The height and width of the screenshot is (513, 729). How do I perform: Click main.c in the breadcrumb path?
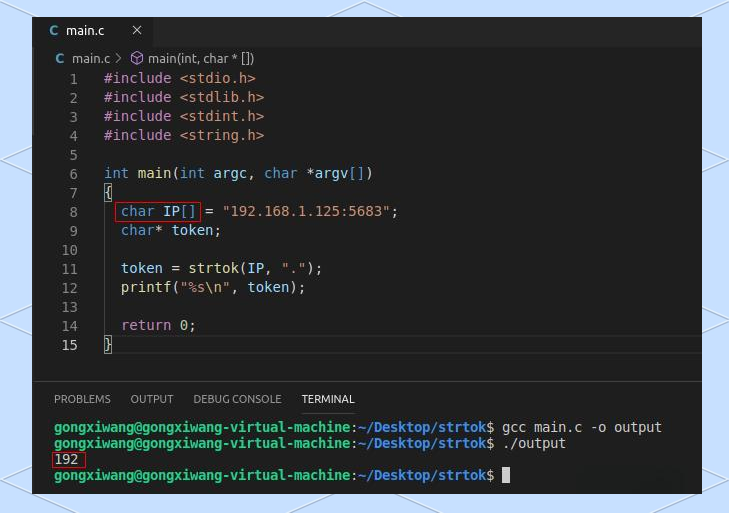[x=91, y=59]
